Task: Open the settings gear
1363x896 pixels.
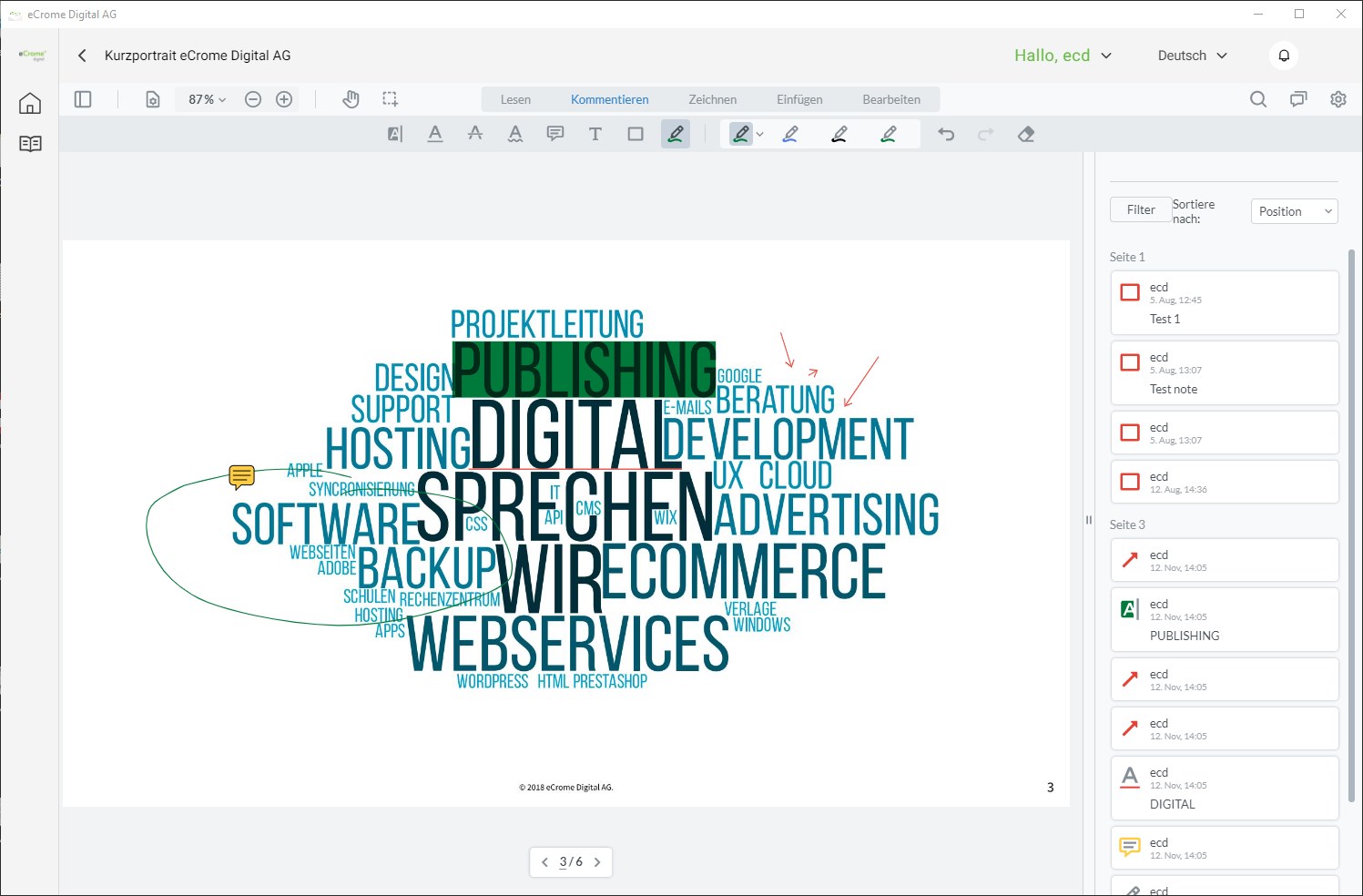Action: point(1338,99)
